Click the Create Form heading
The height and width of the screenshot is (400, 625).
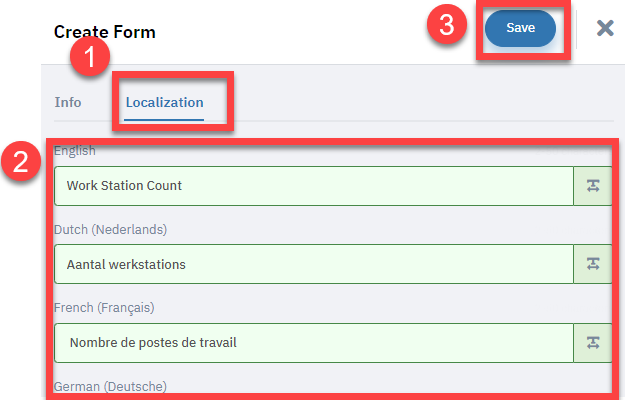104,32
